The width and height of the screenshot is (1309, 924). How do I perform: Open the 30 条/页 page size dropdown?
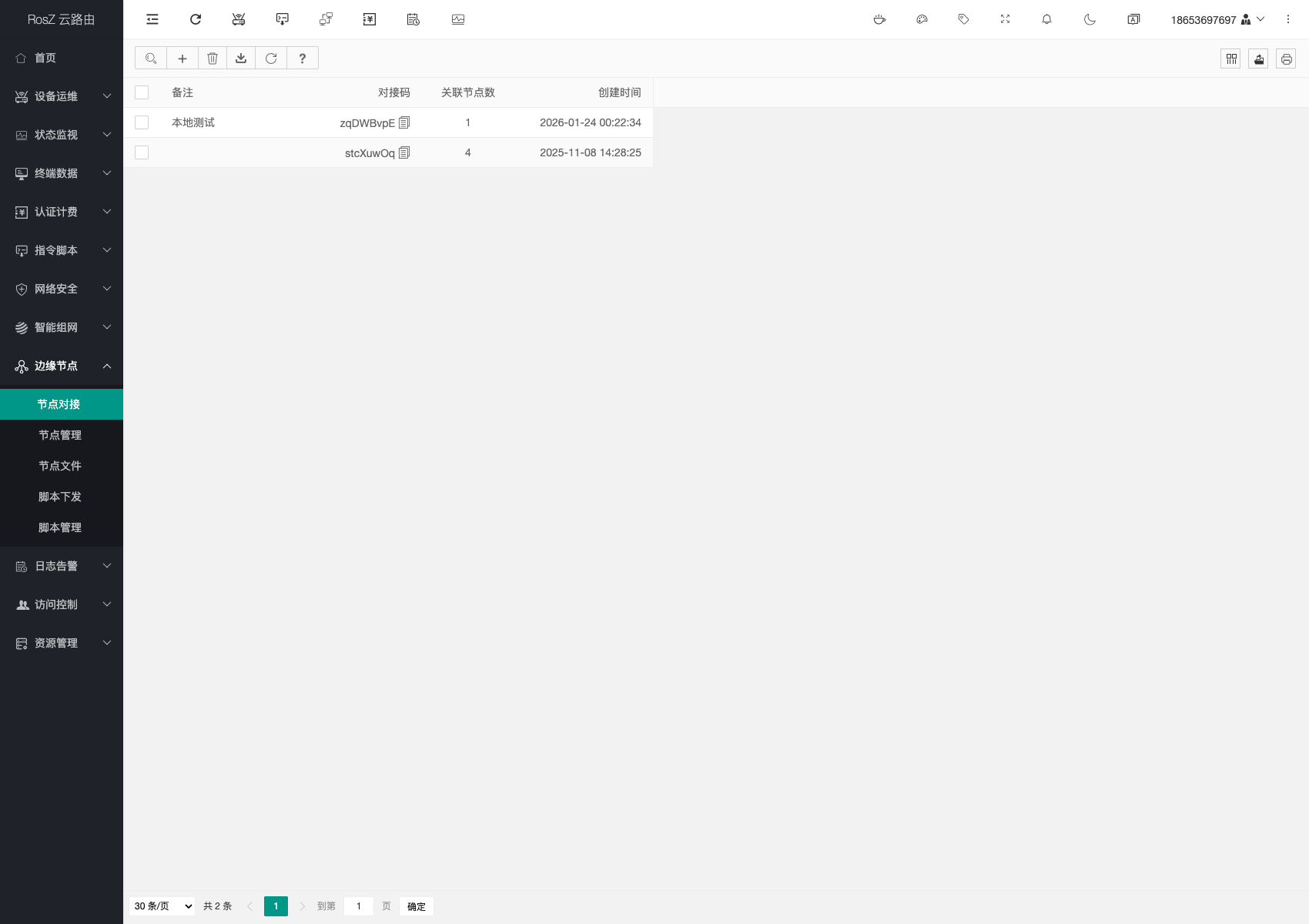point(162,906)
